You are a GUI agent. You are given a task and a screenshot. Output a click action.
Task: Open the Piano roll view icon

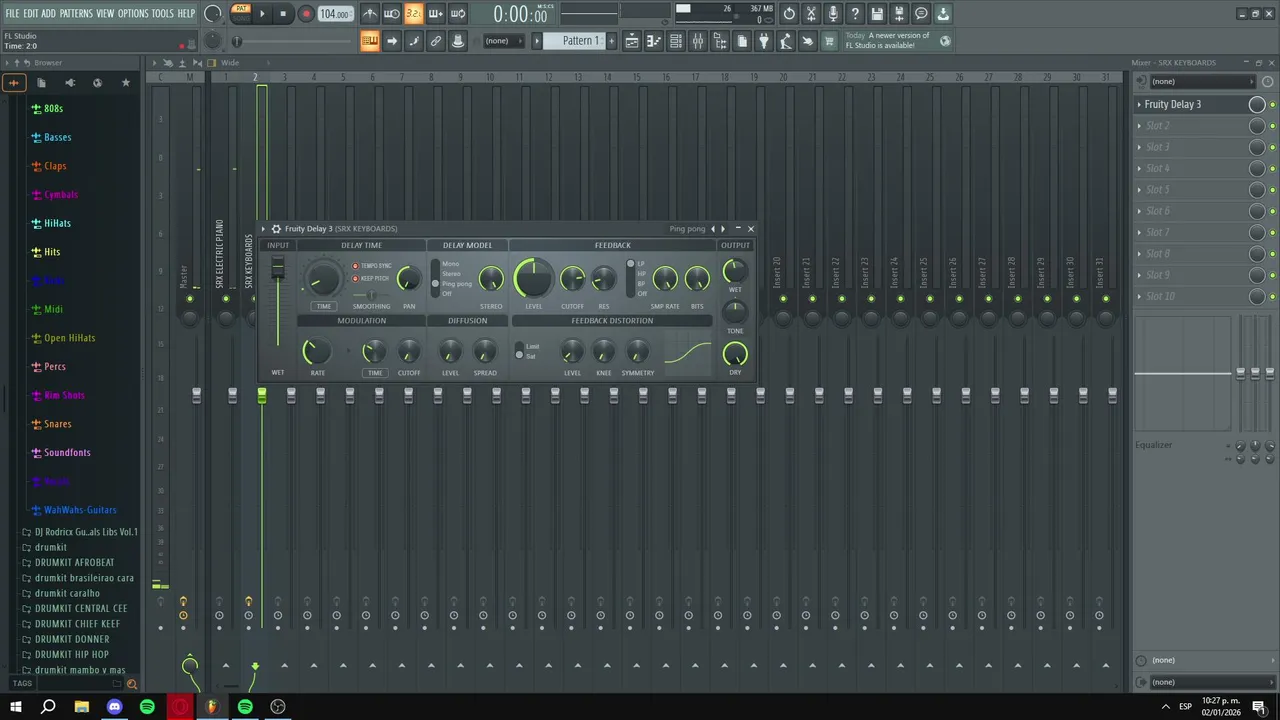[x=654, y=41]
